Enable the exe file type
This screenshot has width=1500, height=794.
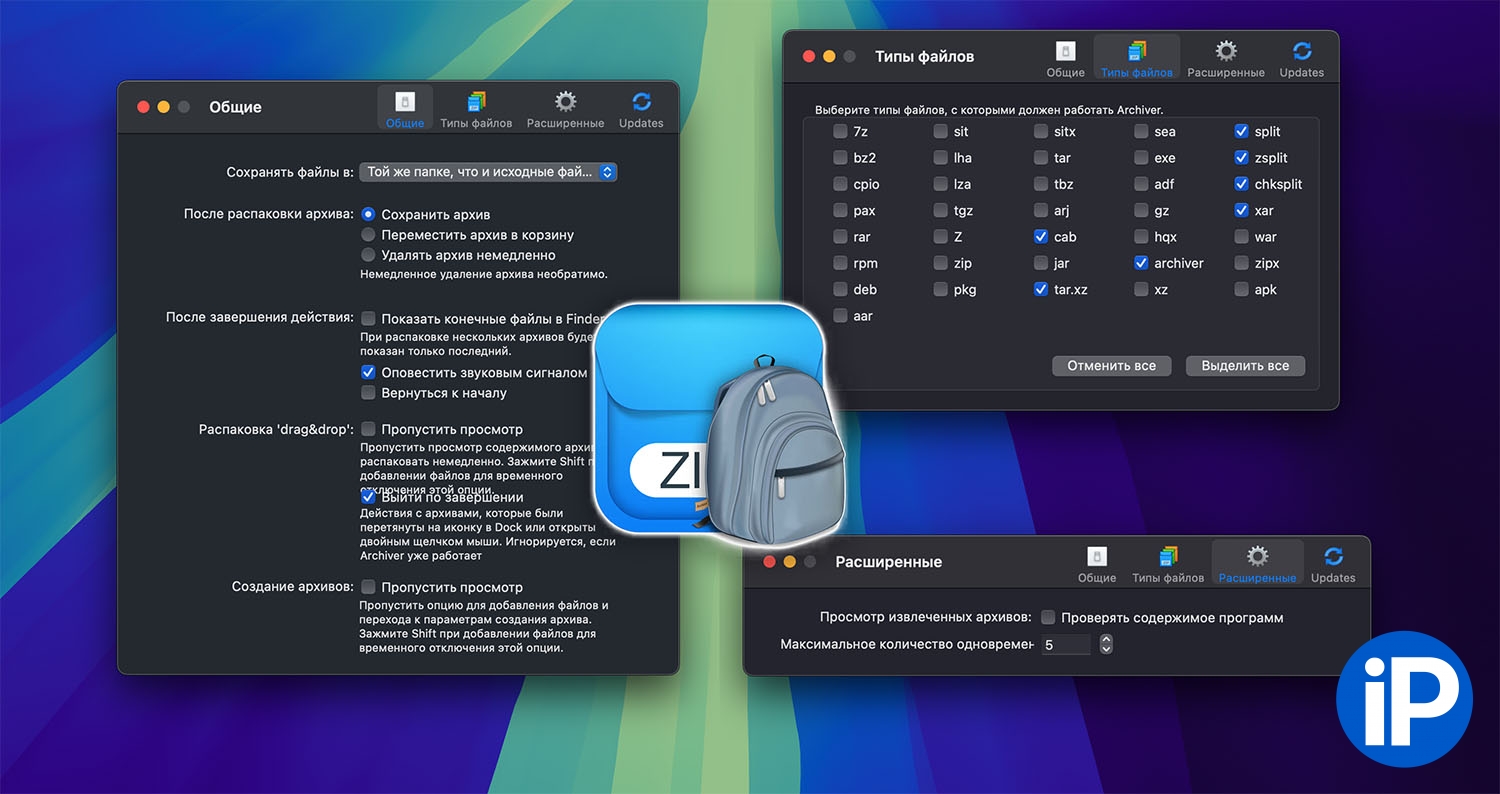pyautogui.click(x=1141, y=158)
